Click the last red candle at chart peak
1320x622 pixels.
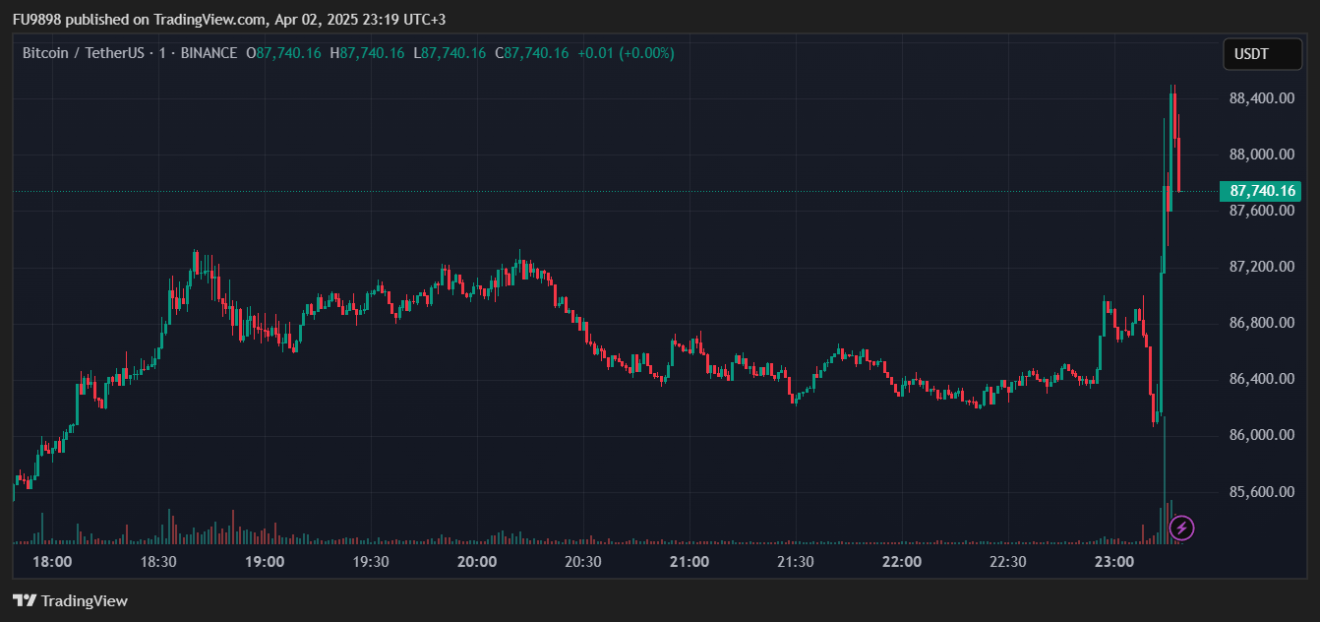coord(1180,165)
